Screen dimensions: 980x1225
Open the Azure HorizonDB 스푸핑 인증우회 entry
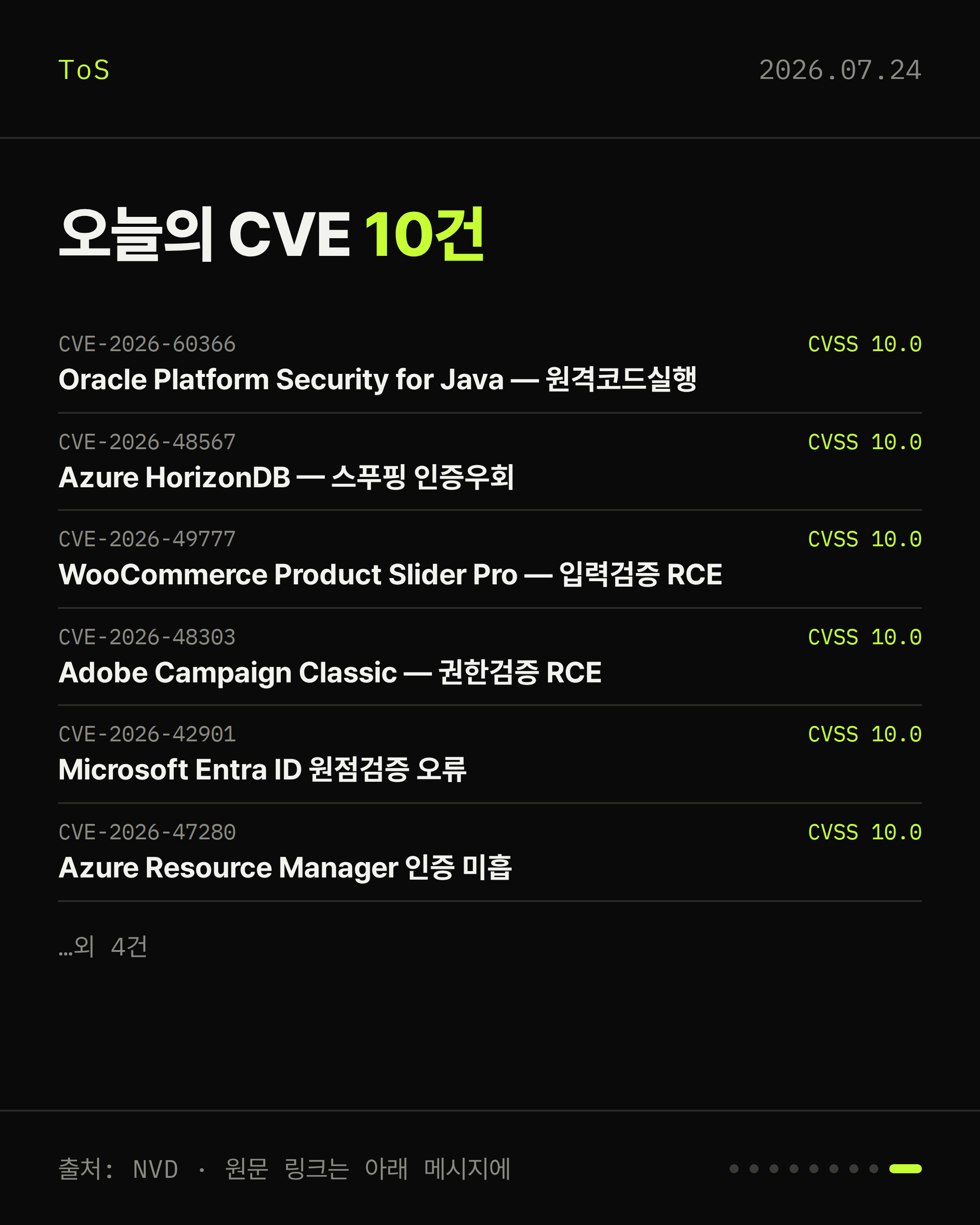click(x=286, y=477)
